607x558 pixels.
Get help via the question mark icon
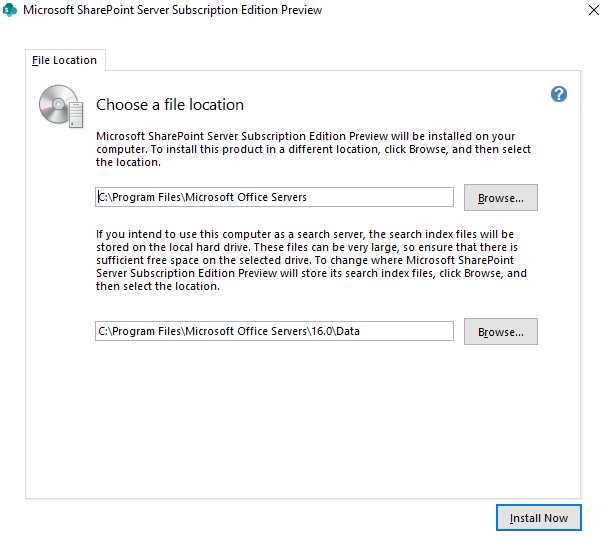559,94
